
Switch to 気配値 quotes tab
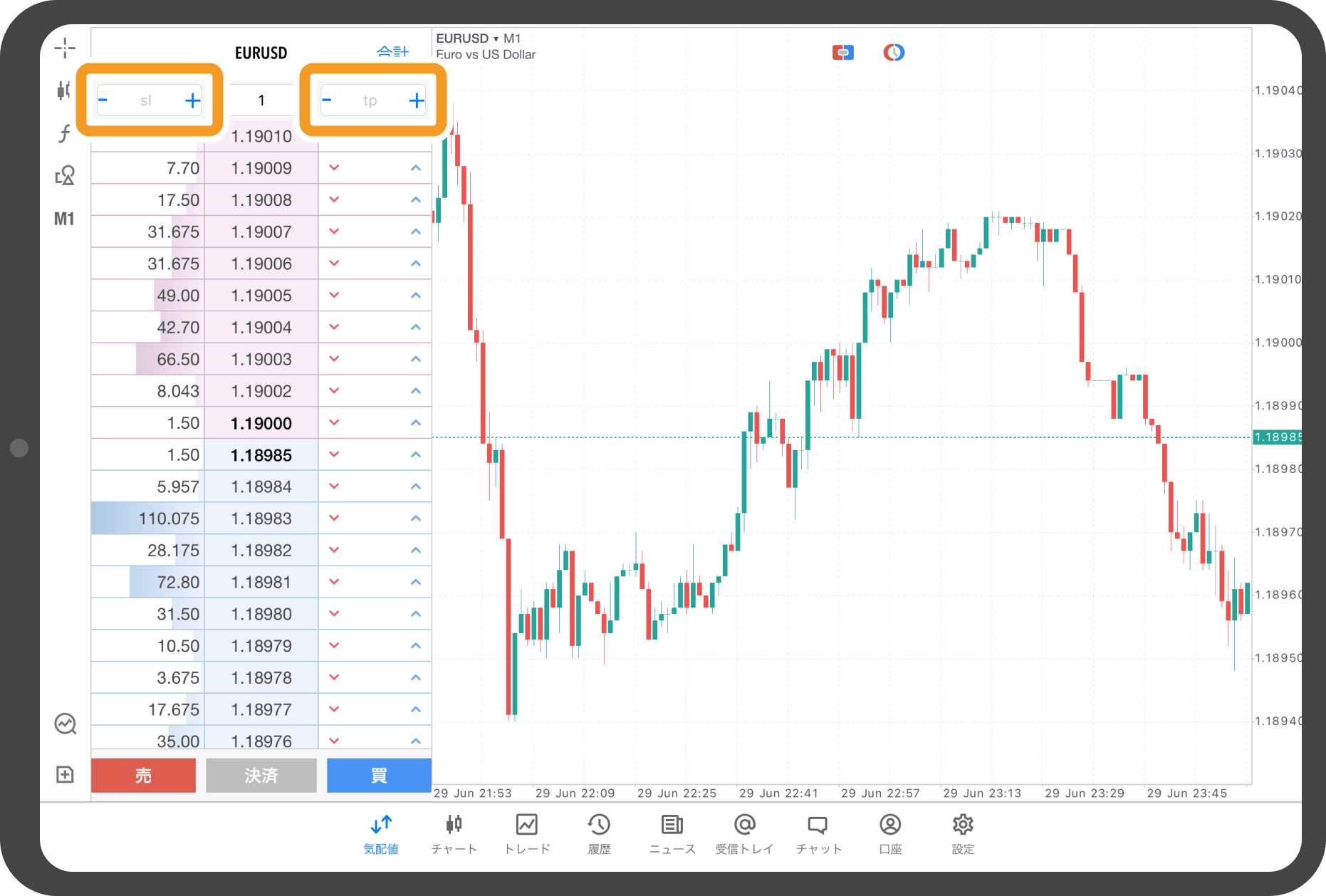tap(381, 834)
